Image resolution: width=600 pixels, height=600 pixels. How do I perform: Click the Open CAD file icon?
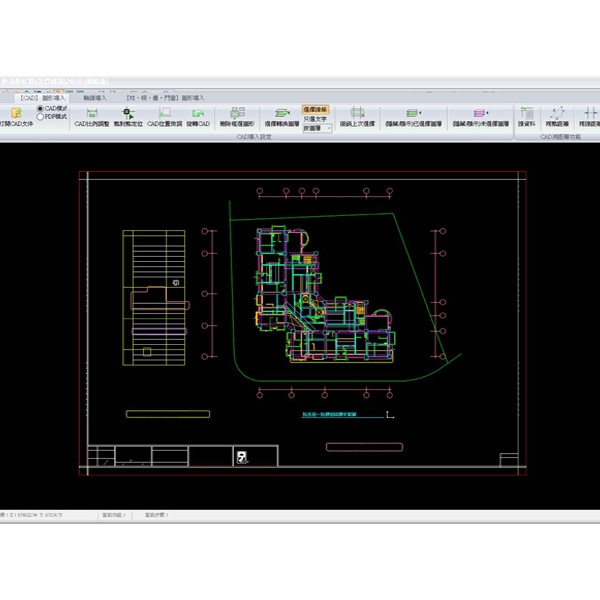pyautogui.click(x=16, y=113)
